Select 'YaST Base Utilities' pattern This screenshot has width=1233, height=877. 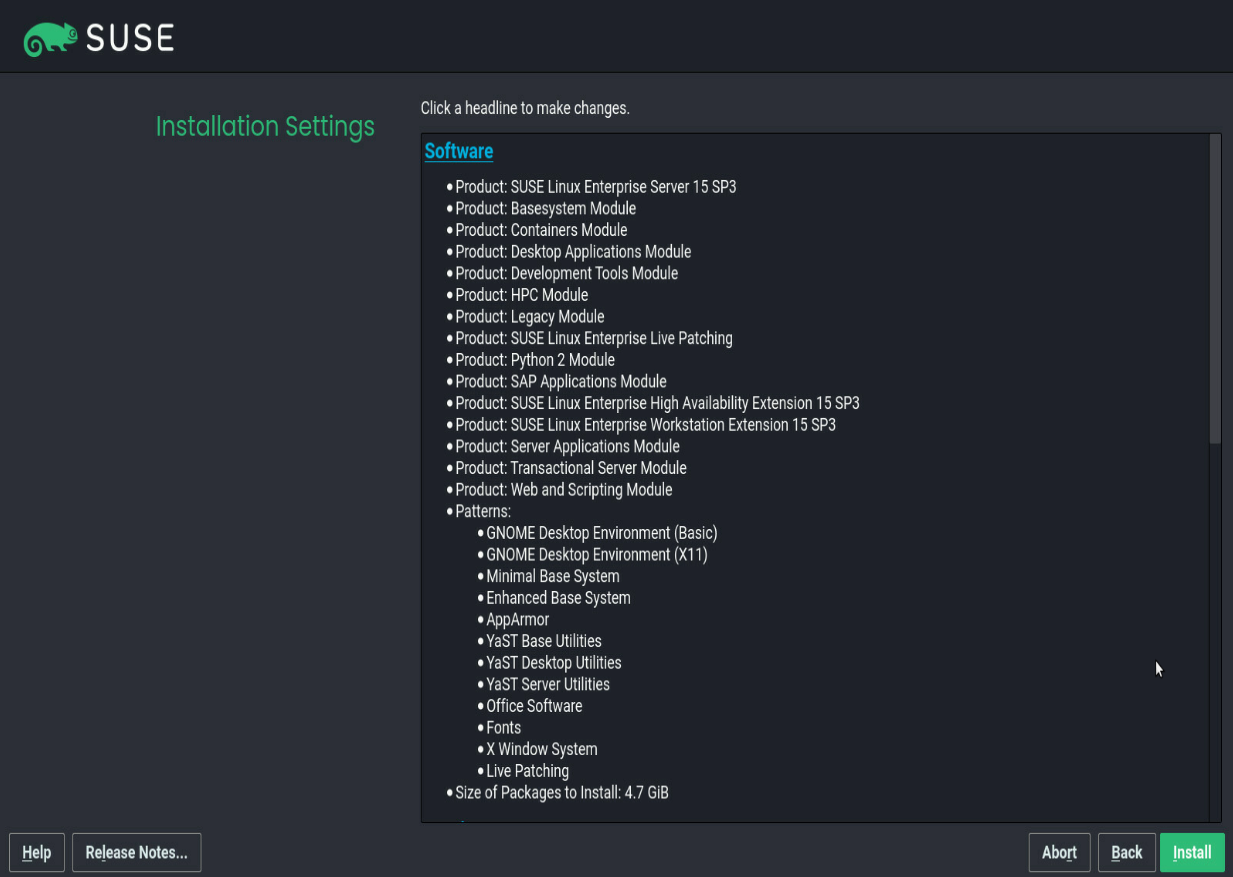(x=544, y=642)
